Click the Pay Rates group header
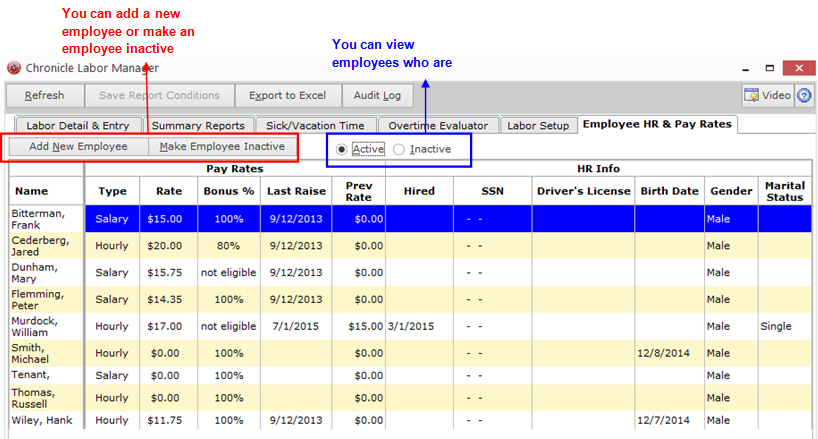 (x=235, y=169)
